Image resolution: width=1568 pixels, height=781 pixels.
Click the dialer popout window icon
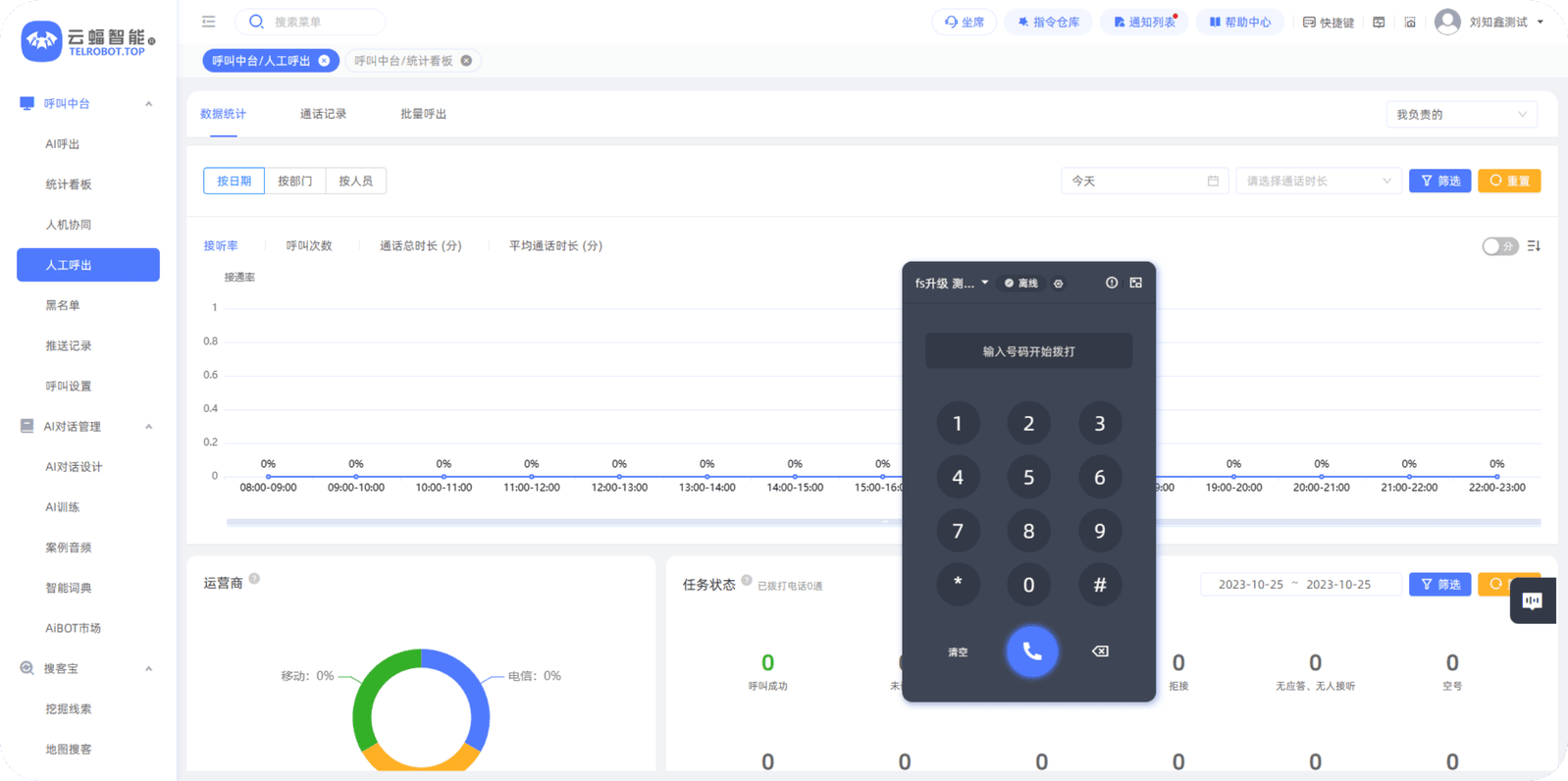(x=1135, y=283)
